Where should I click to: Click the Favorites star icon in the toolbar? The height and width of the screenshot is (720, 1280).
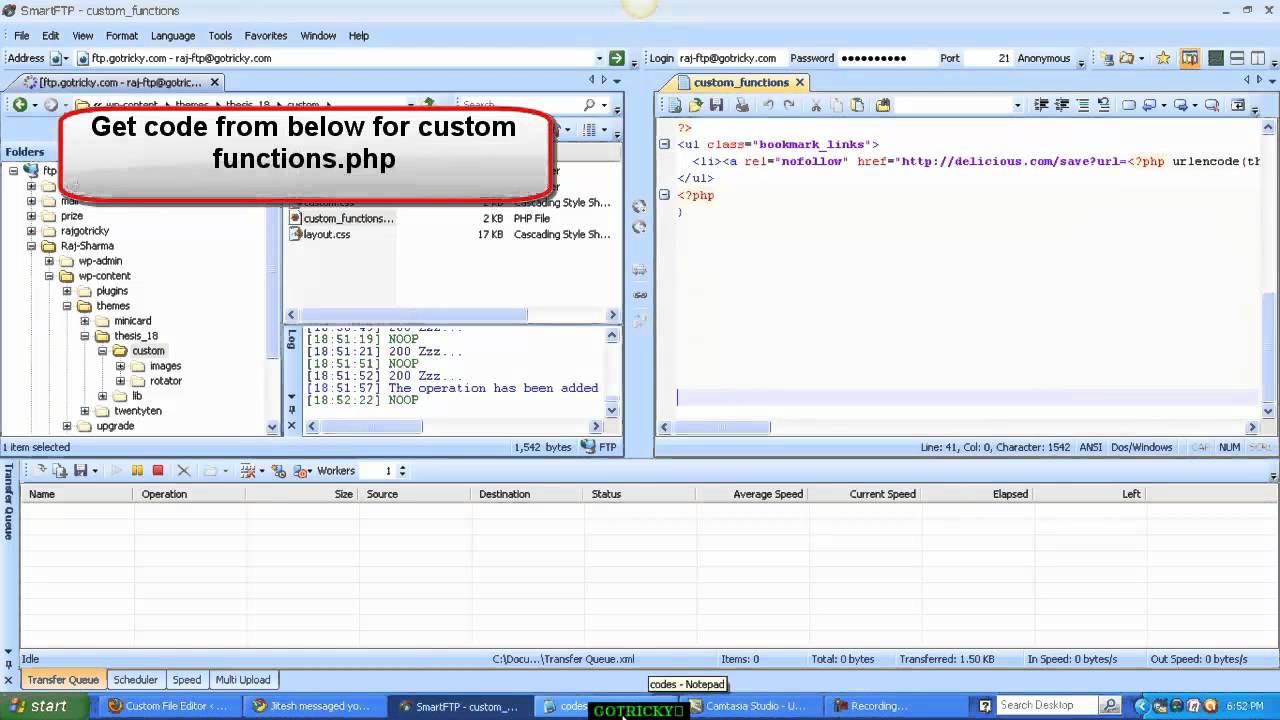coord(1163,58)
